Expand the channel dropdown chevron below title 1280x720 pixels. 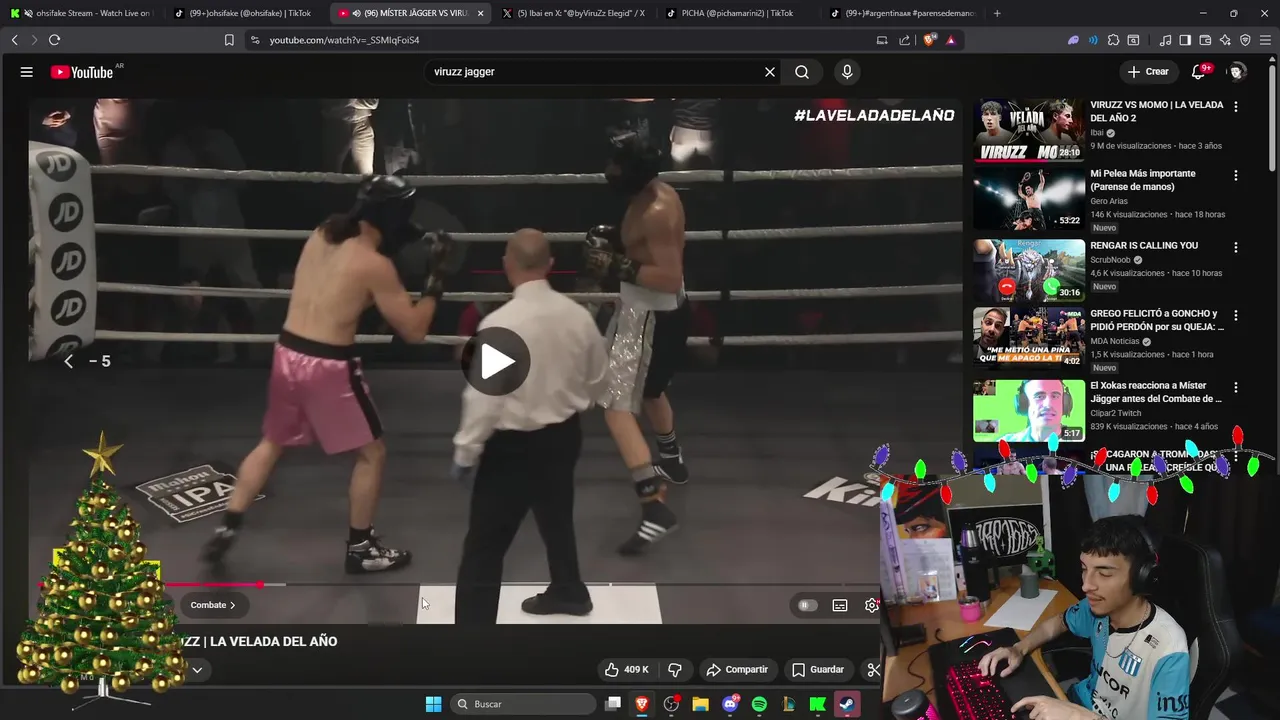click(197, 670)
